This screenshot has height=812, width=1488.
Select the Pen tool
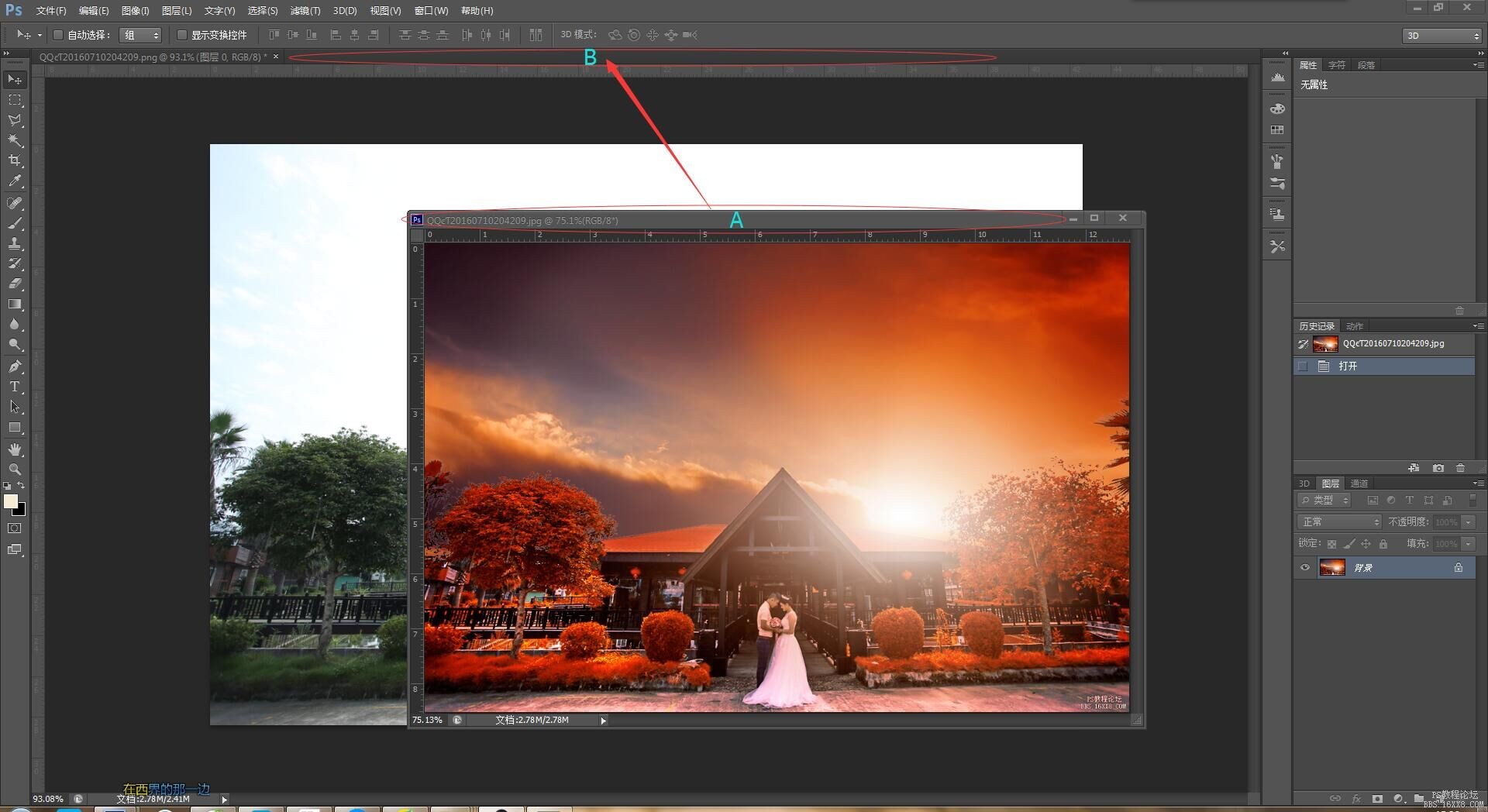(x=15, y=366)
